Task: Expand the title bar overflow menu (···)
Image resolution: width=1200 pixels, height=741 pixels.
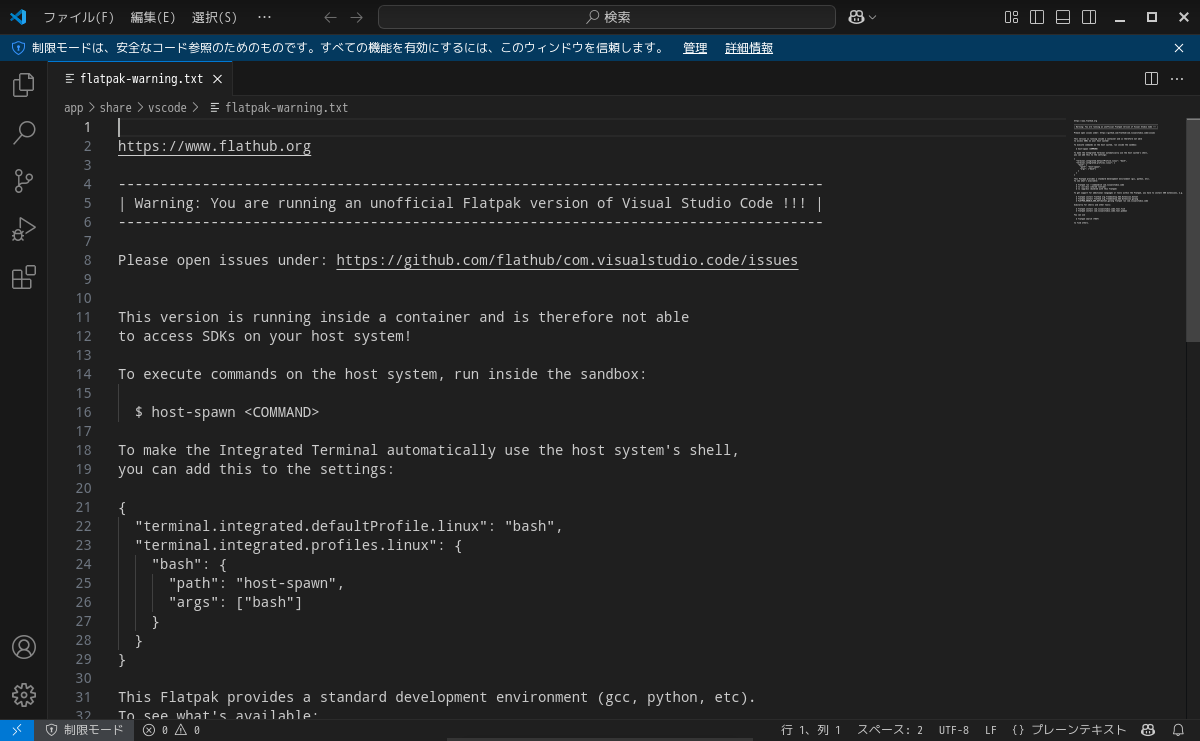Action: [x=264, y=17]
